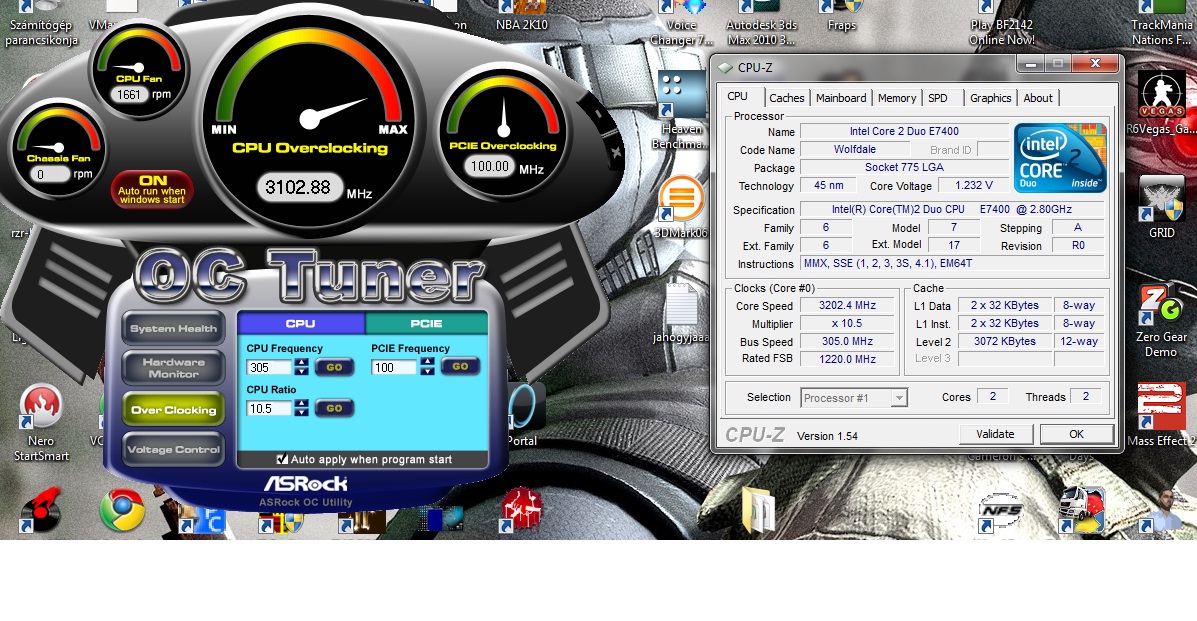This screenshot has height=621, width=1197.
Task: Switch to the About tab in CPU-Z
Action: tap(1038, 98)
